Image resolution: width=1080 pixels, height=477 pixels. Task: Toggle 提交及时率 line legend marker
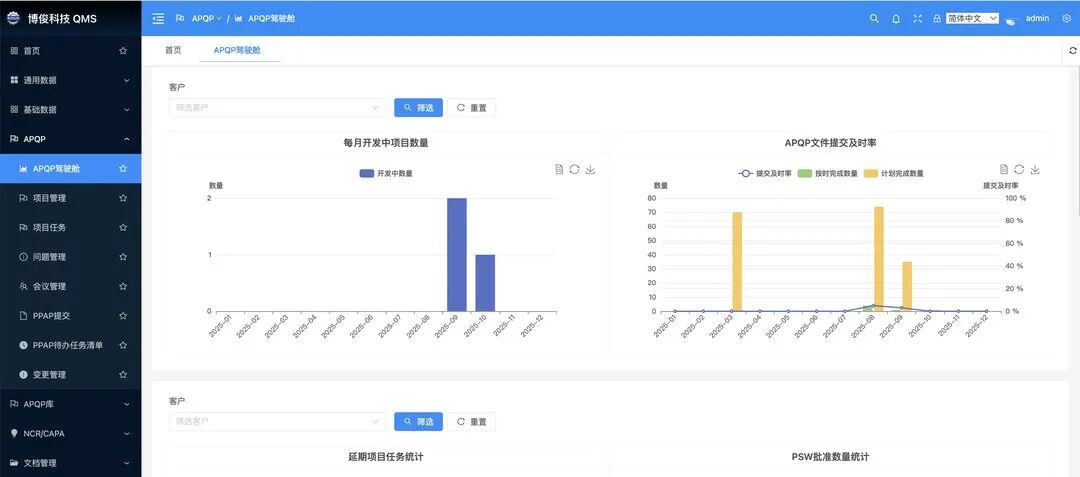coord(745,173)
